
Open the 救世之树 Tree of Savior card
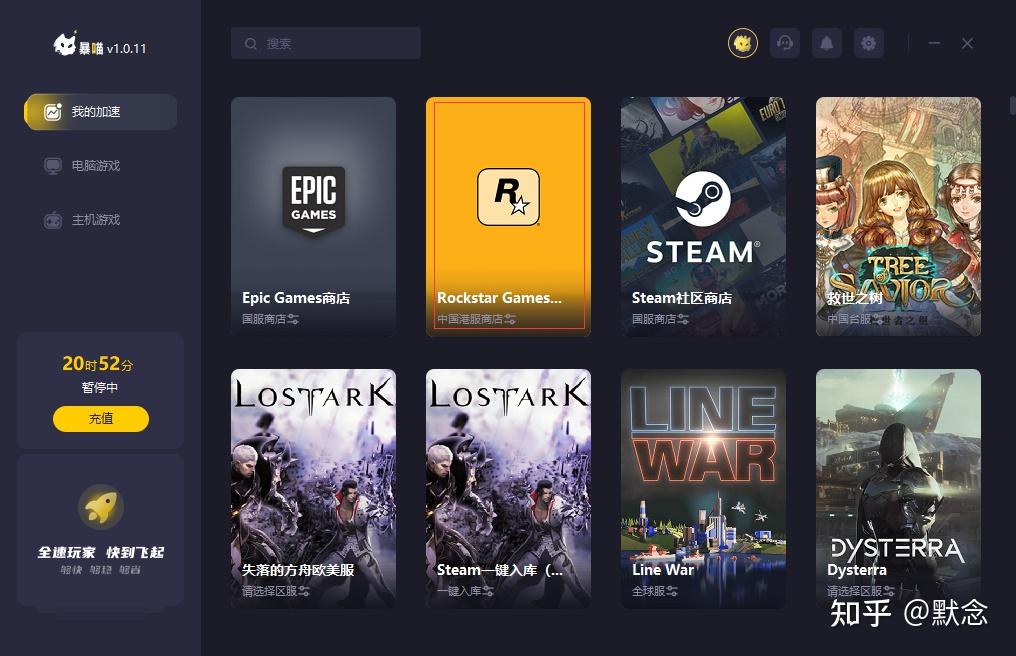[898, 217]
